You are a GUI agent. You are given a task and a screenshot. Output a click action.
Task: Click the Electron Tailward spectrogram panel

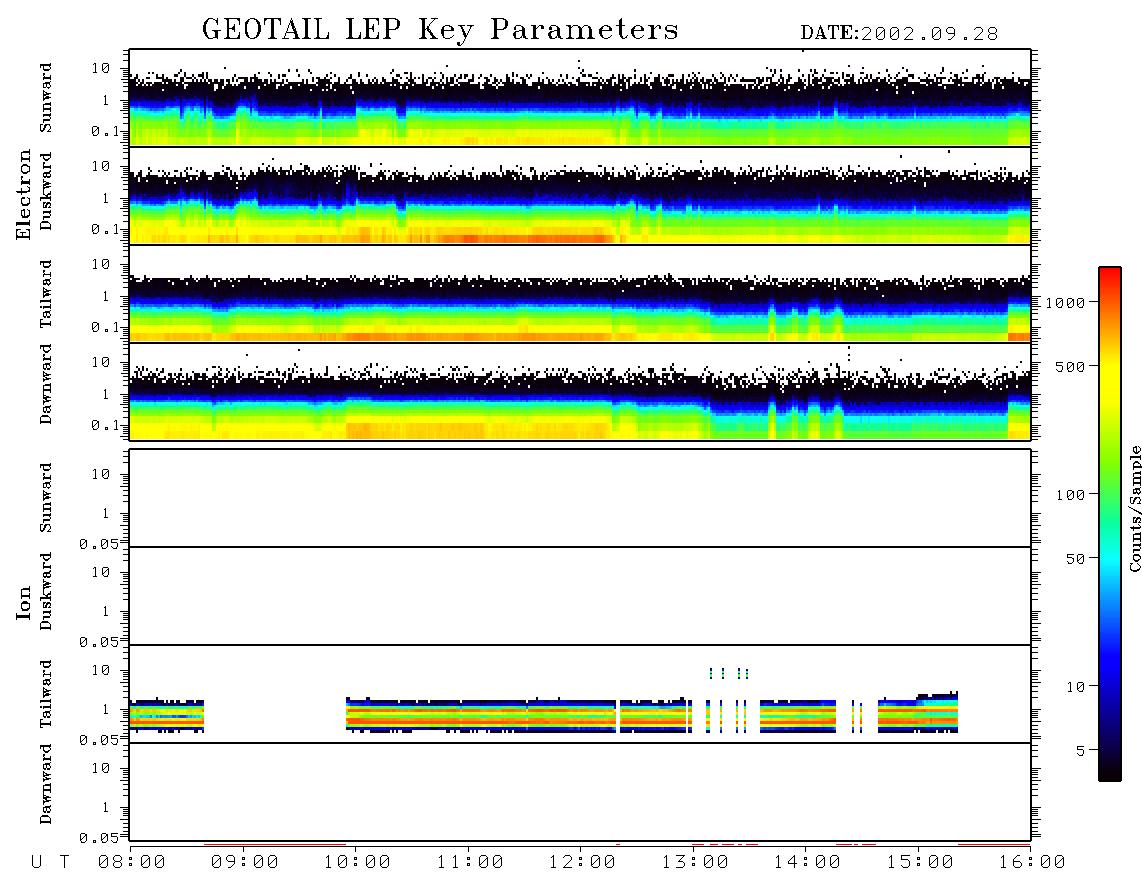[x=580, y=294]
